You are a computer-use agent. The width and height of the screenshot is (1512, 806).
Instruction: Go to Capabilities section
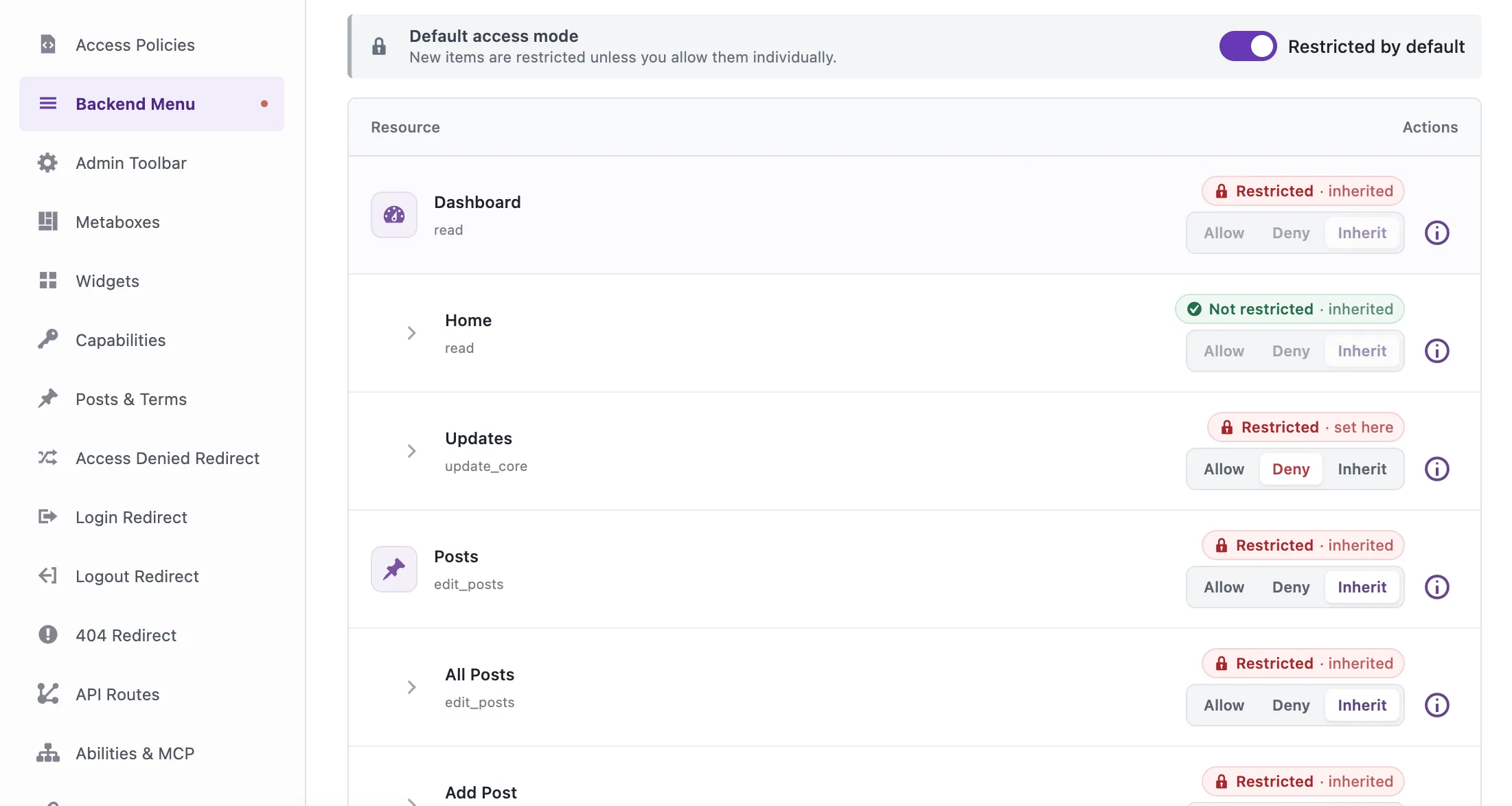pos(152,340)
